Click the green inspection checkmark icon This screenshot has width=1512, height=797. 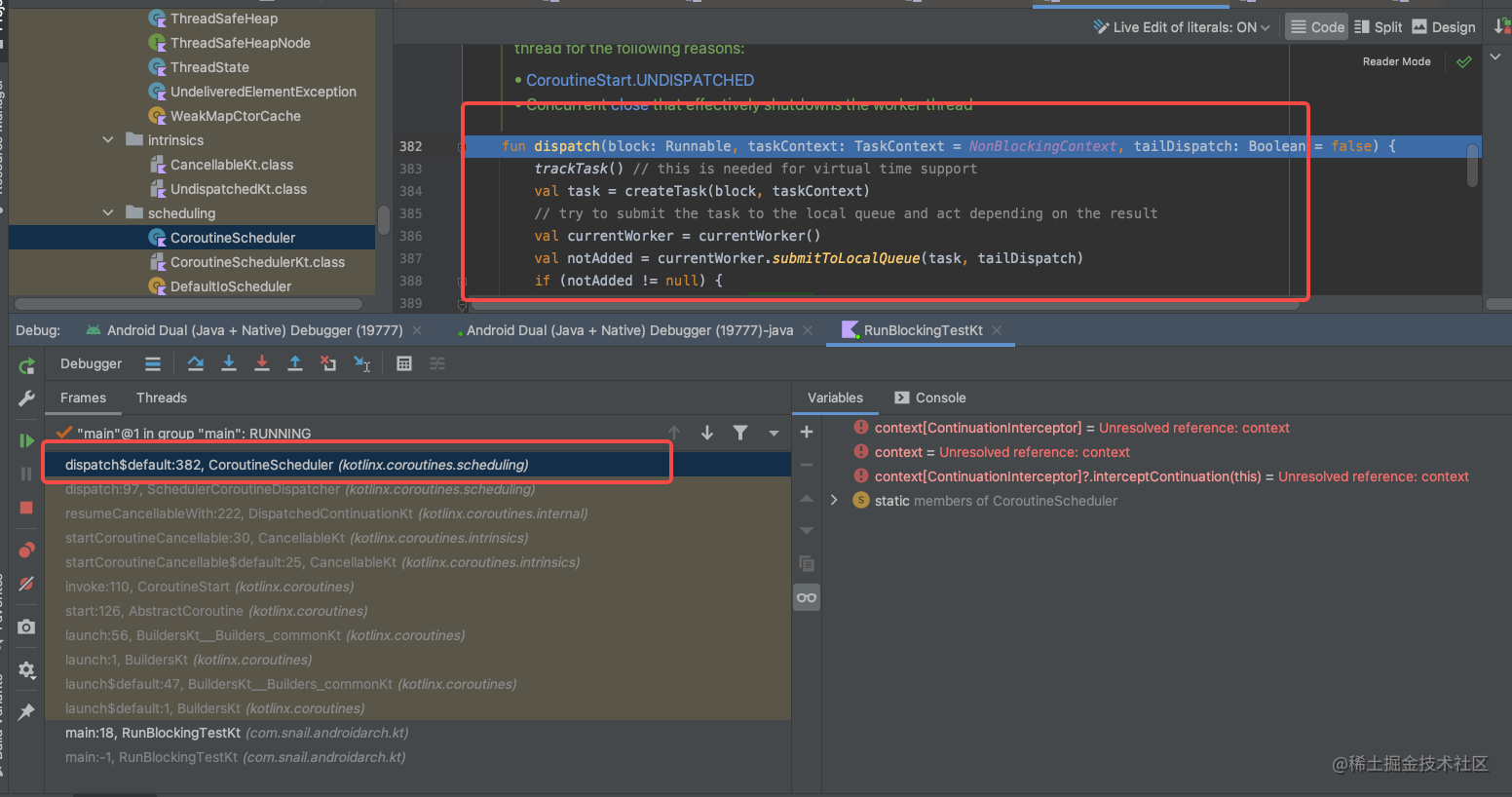point(1463,61)
